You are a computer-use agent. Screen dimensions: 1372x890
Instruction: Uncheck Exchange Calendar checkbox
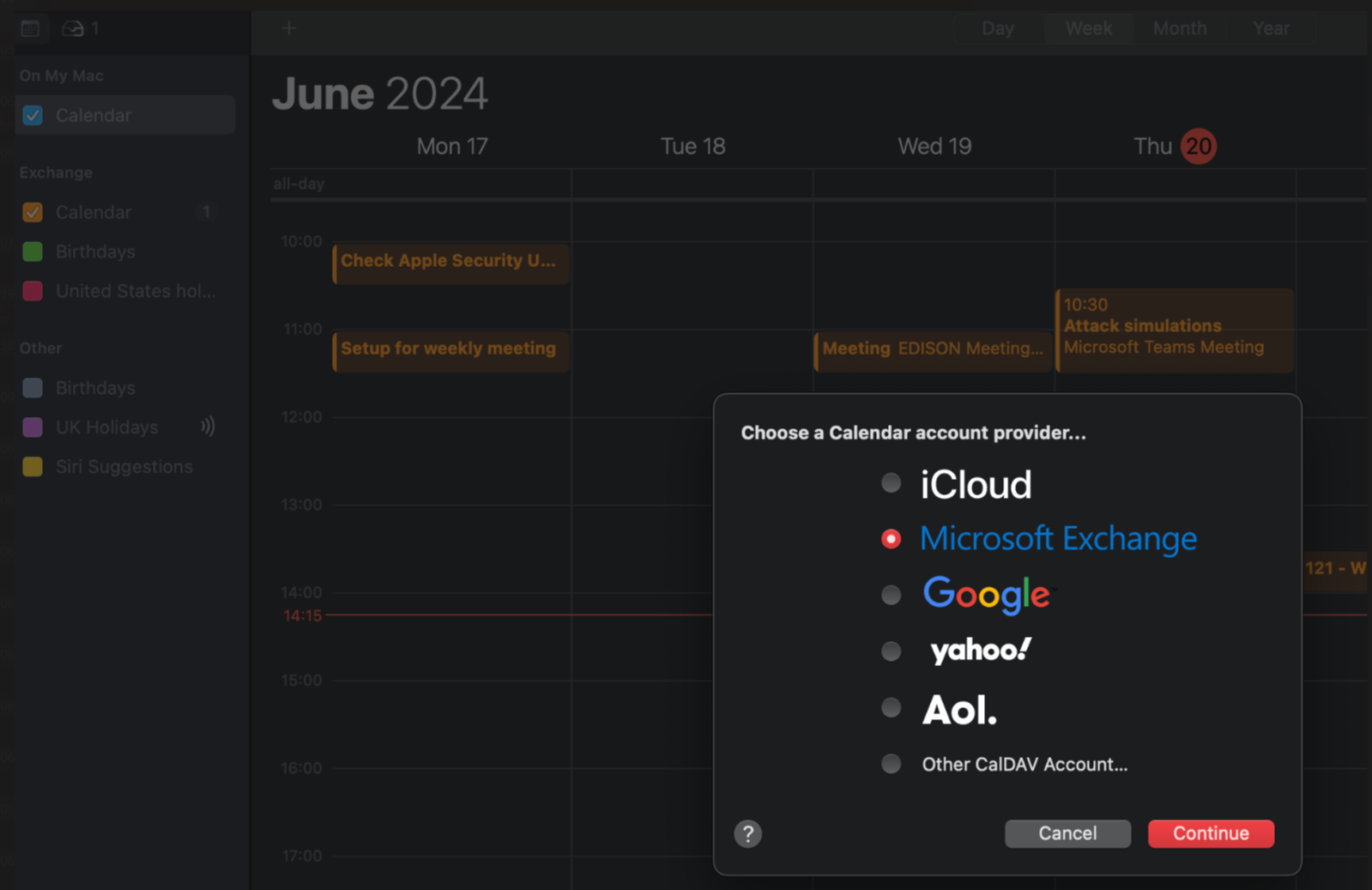[33, 212]
